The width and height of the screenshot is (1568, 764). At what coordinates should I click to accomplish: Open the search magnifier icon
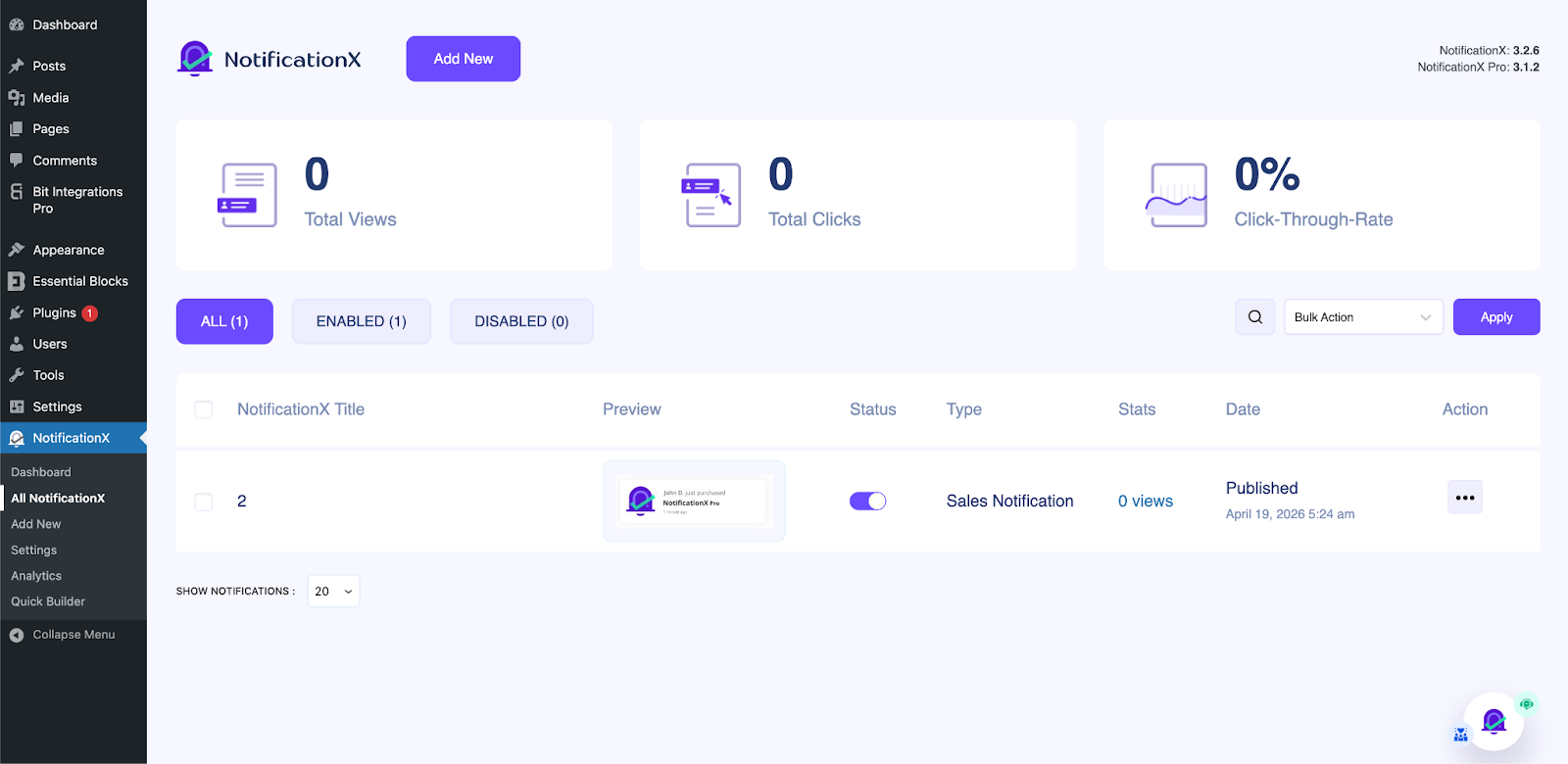point(1255,316)
